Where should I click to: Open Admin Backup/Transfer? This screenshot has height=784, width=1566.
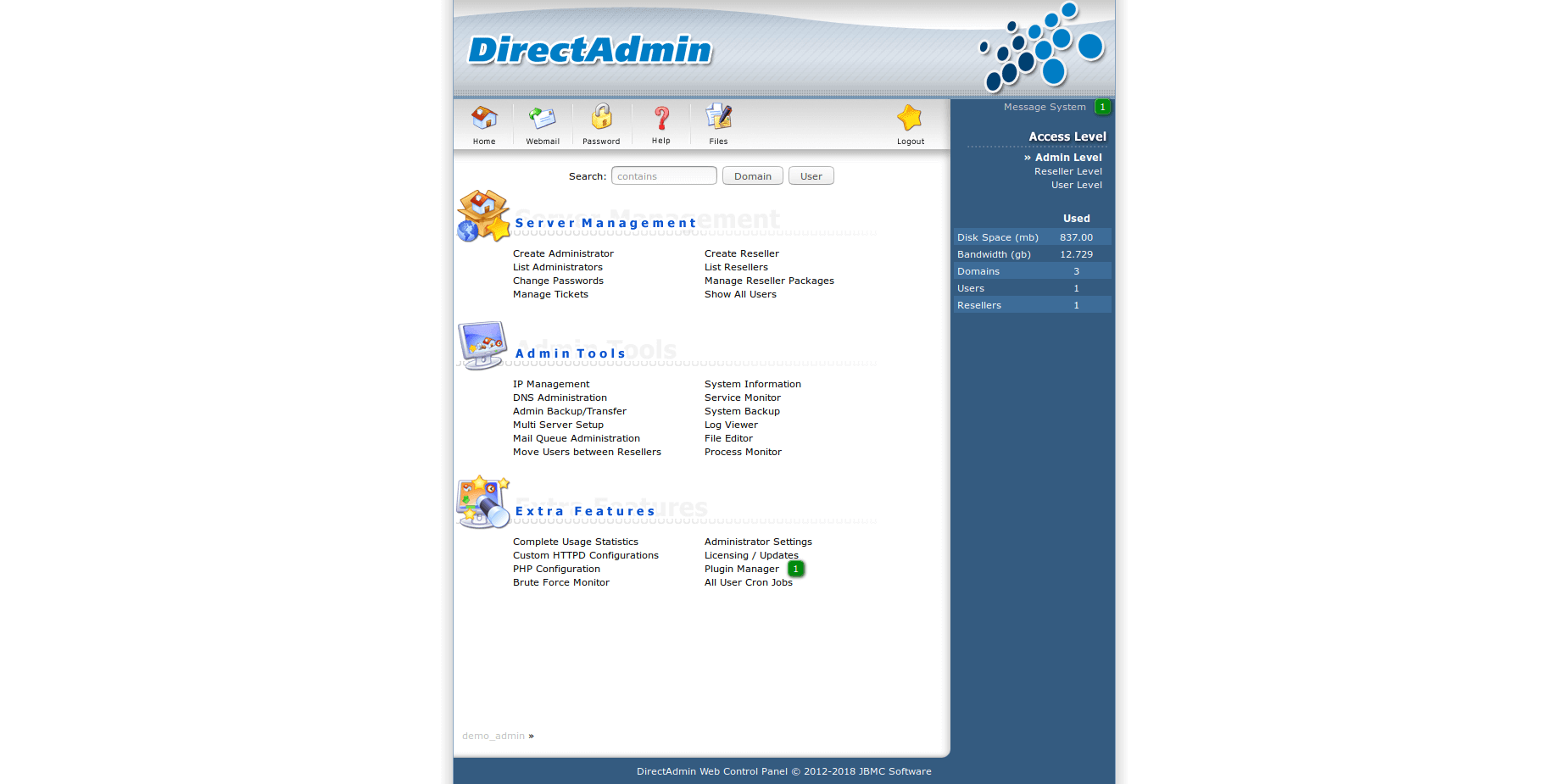click(x=570, y=411)
